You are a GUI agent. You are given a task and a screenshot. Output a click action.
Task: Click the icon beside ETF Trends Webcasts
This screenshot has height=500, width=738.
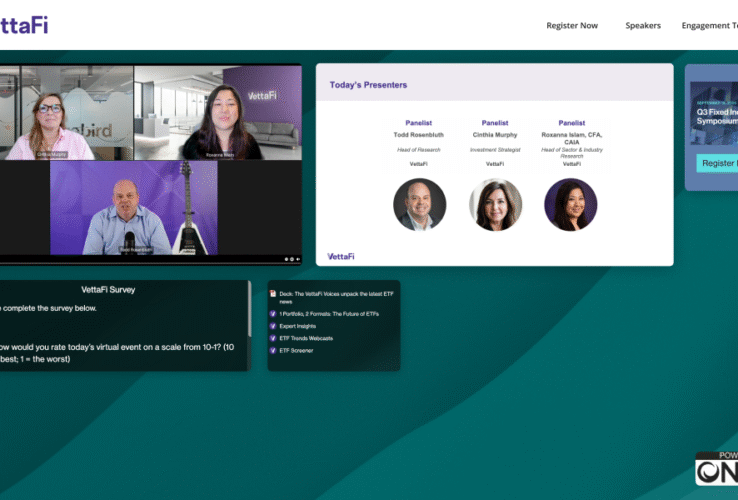(x=273, y=338)
